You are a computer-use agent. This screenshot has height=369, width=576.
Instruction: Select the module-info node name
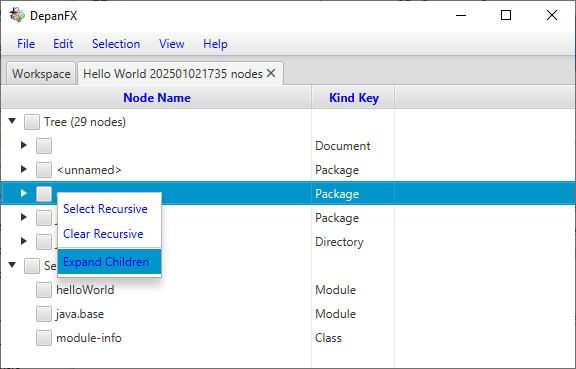pos(89,338)
